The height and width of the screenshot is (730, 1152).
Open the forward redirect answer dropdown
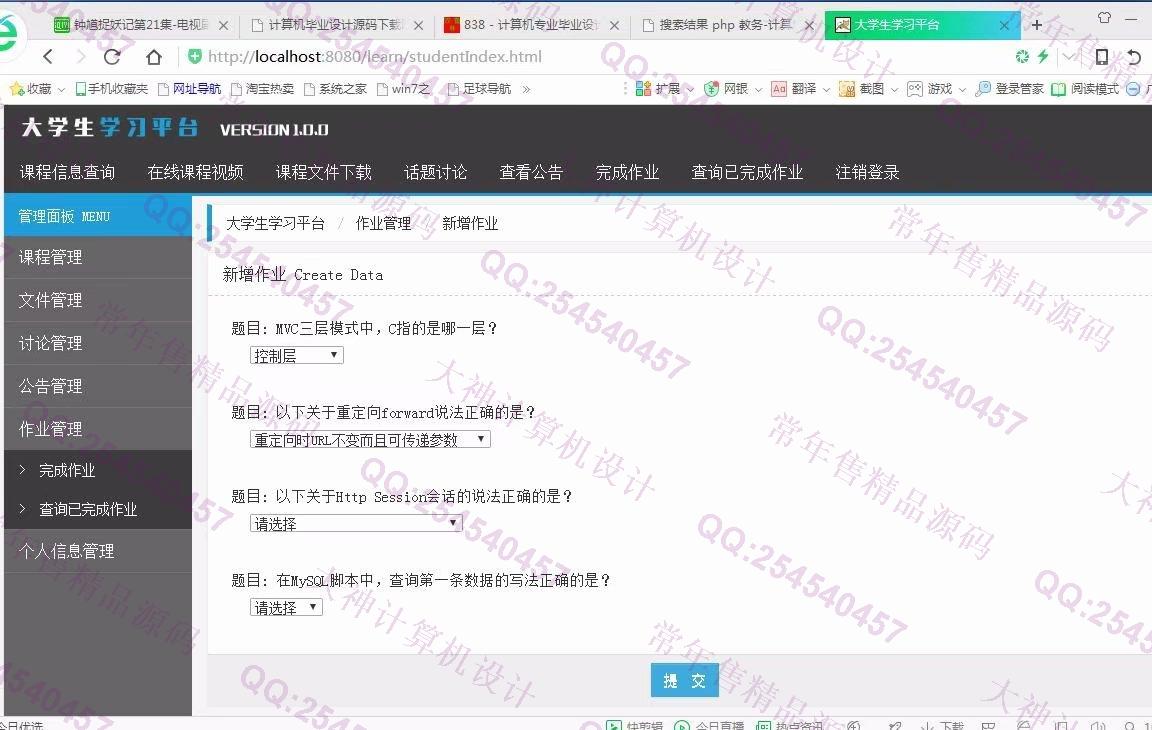(x=369, y=439)
